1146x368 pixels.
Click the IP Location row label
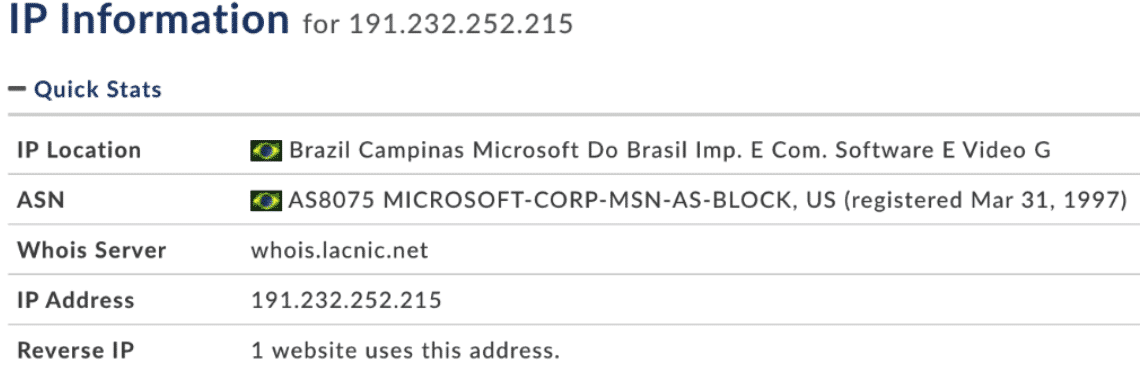79,151
